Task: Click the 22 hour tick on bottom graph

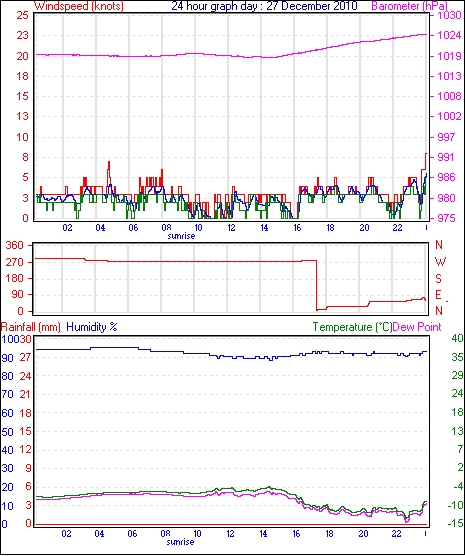Action: click(x=396, y=534)
